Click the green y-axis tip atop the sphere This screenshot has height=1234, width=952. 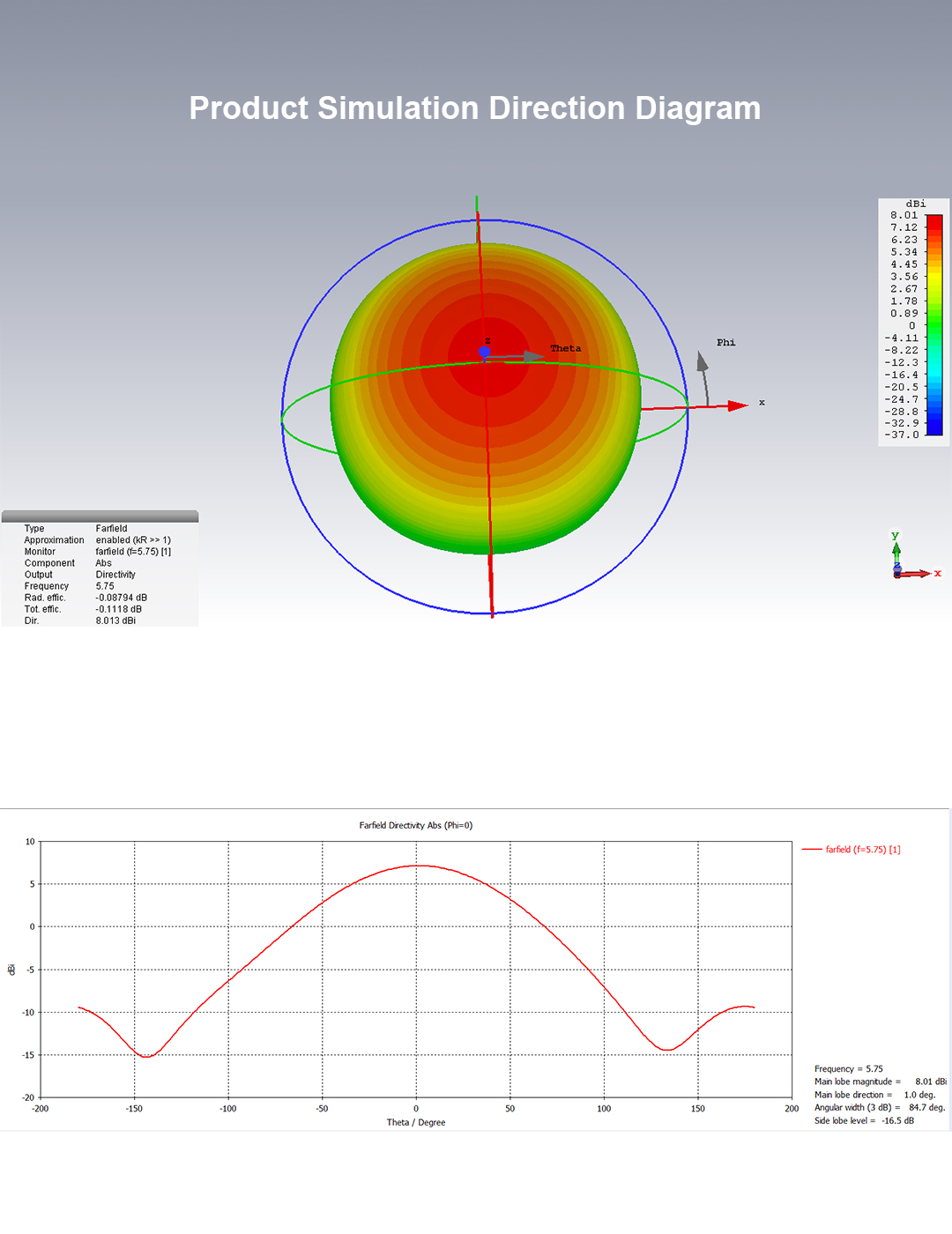[477, 205]
